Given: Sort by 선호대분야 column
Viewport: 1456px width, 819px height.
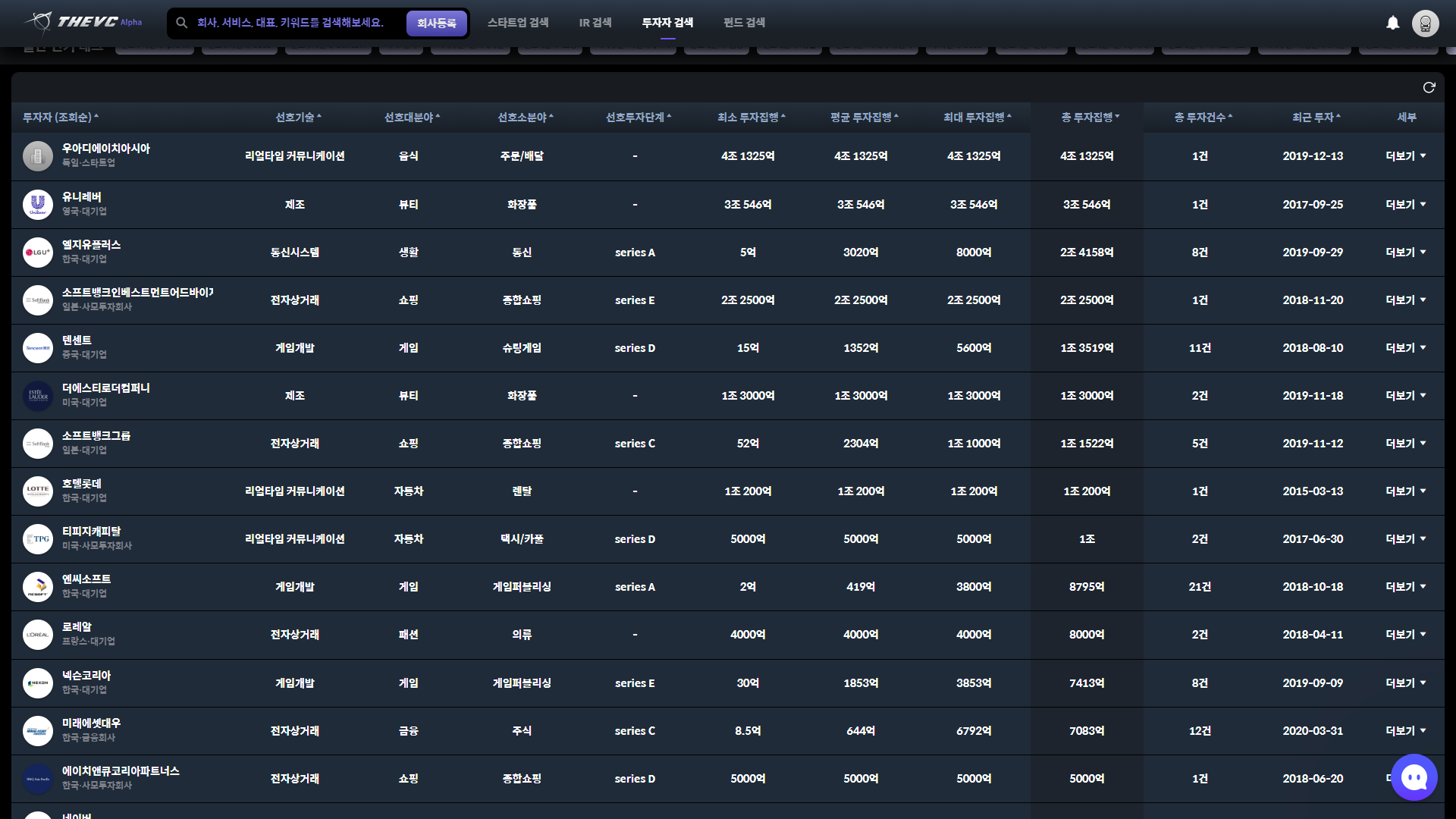Looking at the screenshot, I should click(x=412, y=118).
